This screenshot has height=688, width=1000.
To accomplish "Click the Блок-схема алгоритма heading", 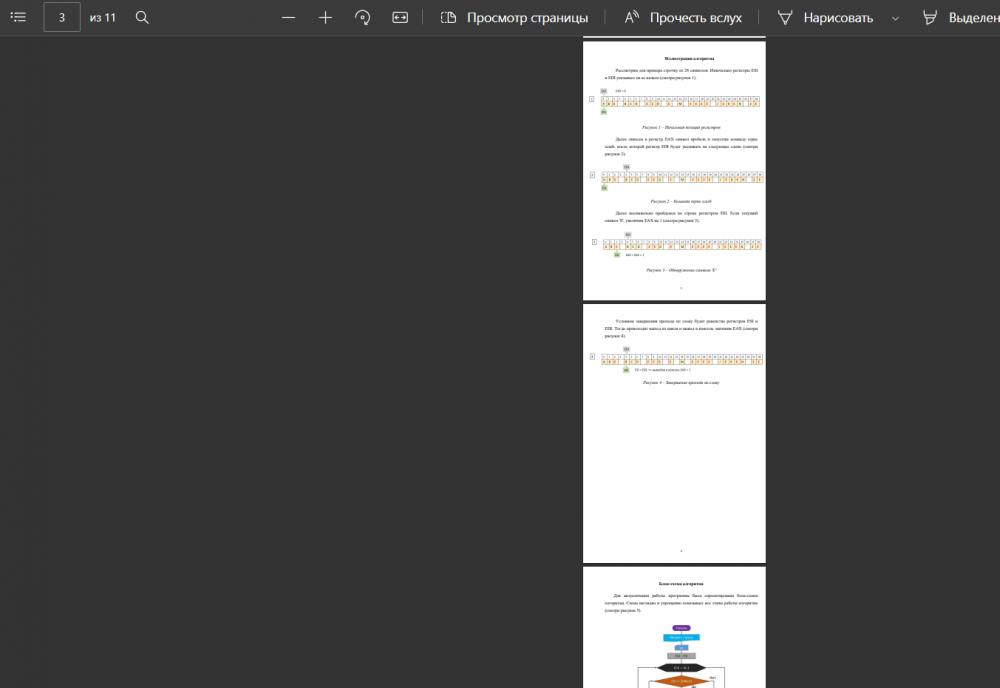I will tap(681, 583).
